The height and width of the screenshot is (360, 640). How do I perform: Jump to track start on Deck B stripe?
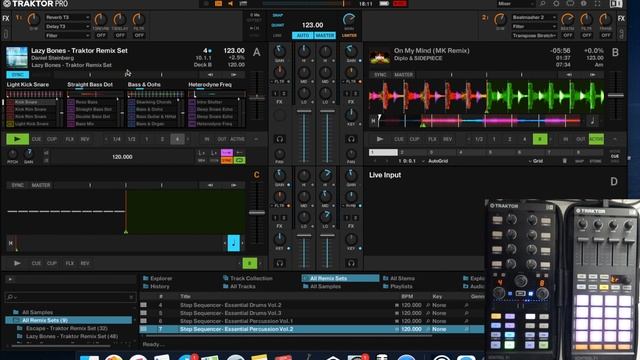(x=373, y=121)
